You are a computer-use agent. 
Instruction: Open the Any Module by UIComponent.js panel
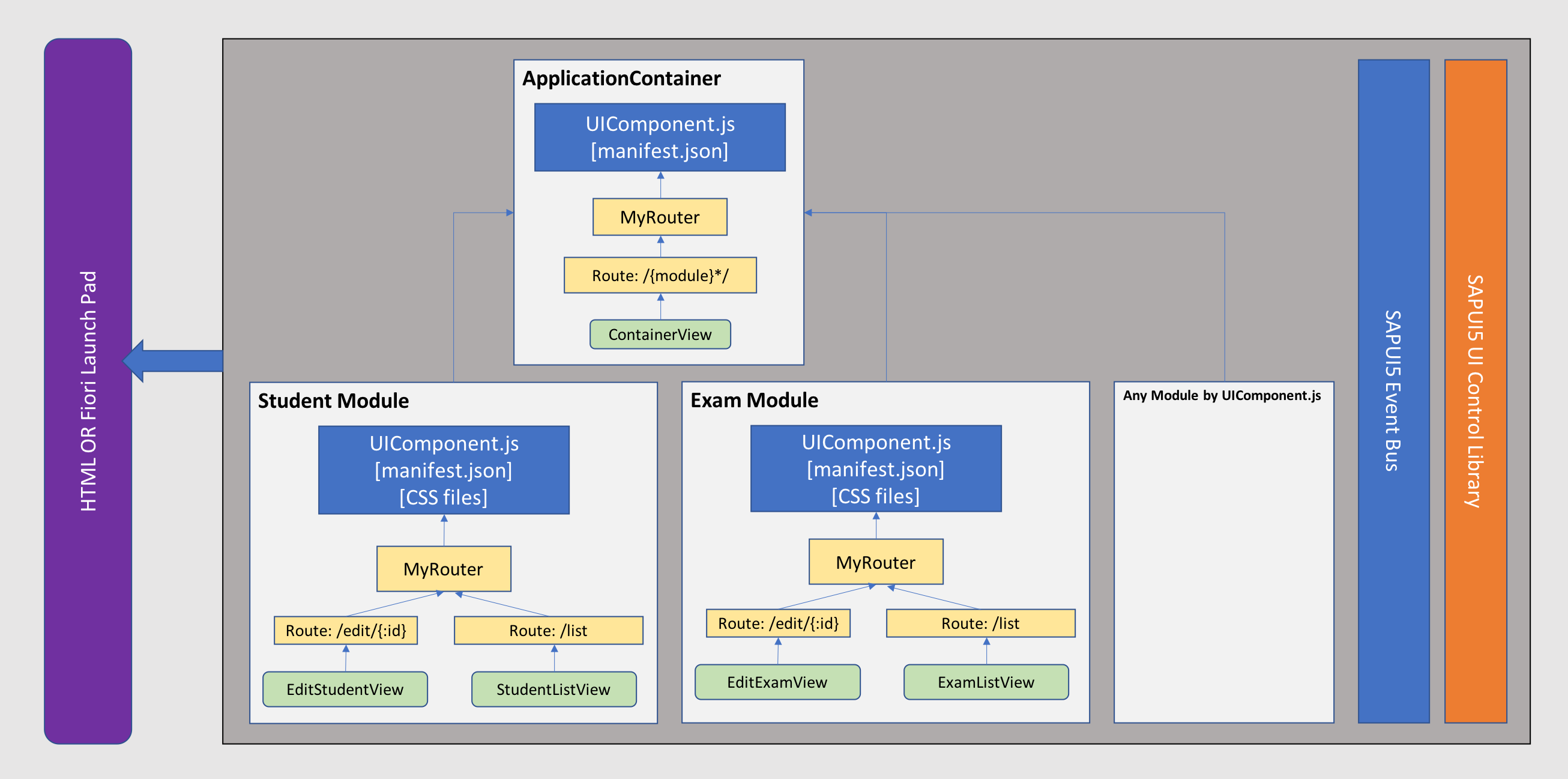tap(1223, 560)
